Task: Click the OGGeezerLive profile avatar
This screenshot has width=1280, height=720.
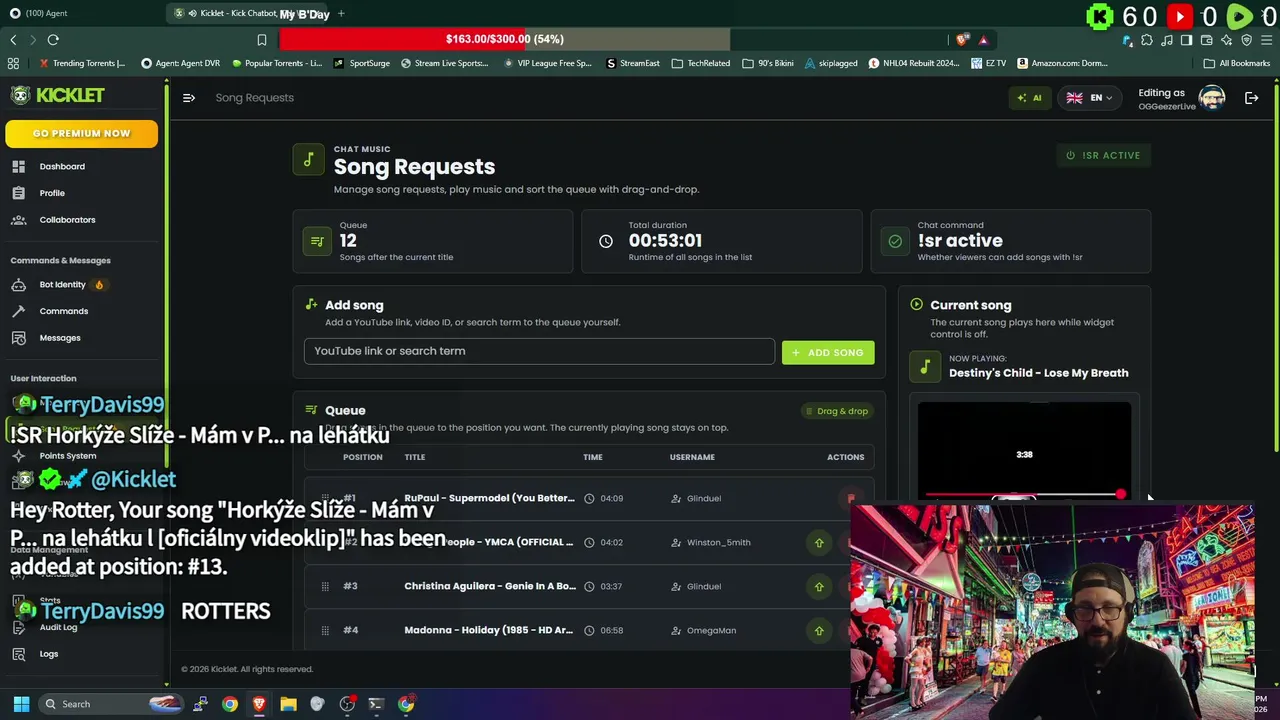Action: (x=1212, y=98)
